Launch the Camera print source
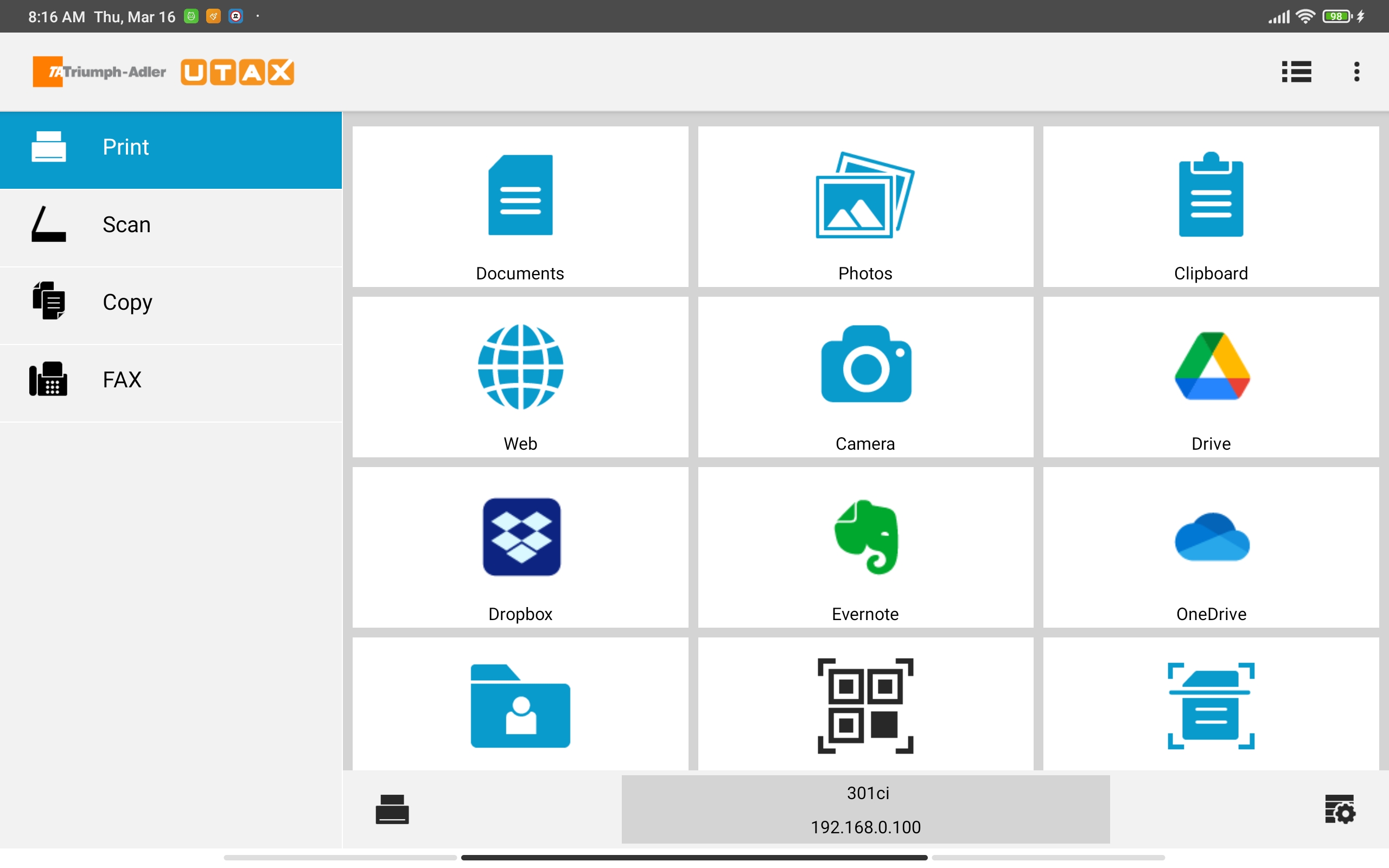The height and width of the screenshot is (868, 1389). 865,377
